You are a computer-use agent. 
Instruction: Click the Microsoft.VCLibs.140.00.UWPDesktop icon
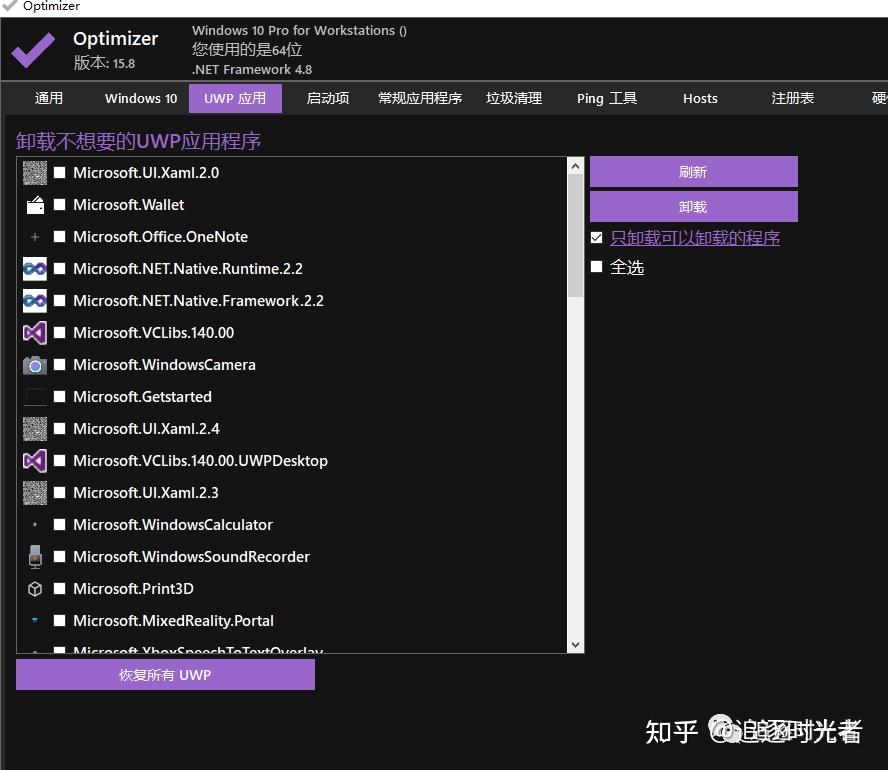click(35, 461)
